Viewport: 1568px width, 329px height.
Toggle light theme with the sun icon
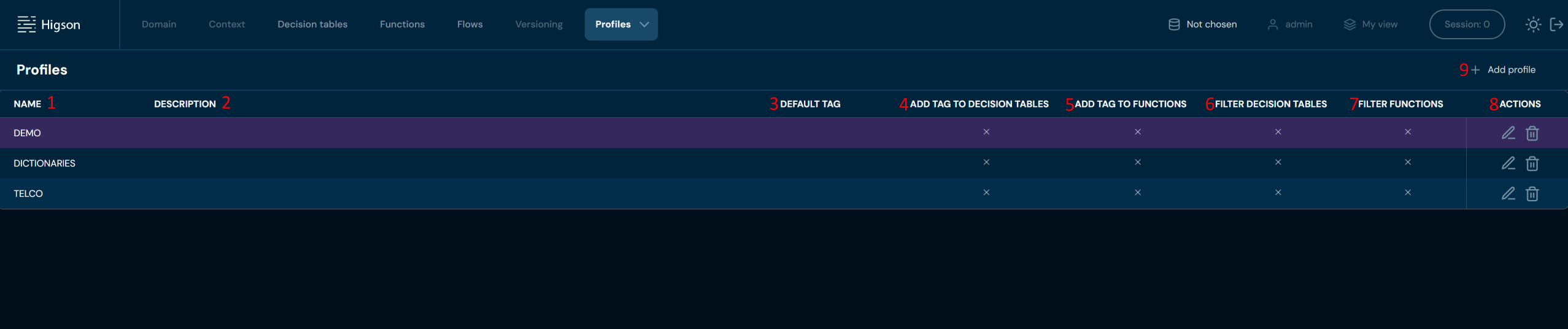point(1532,25)
